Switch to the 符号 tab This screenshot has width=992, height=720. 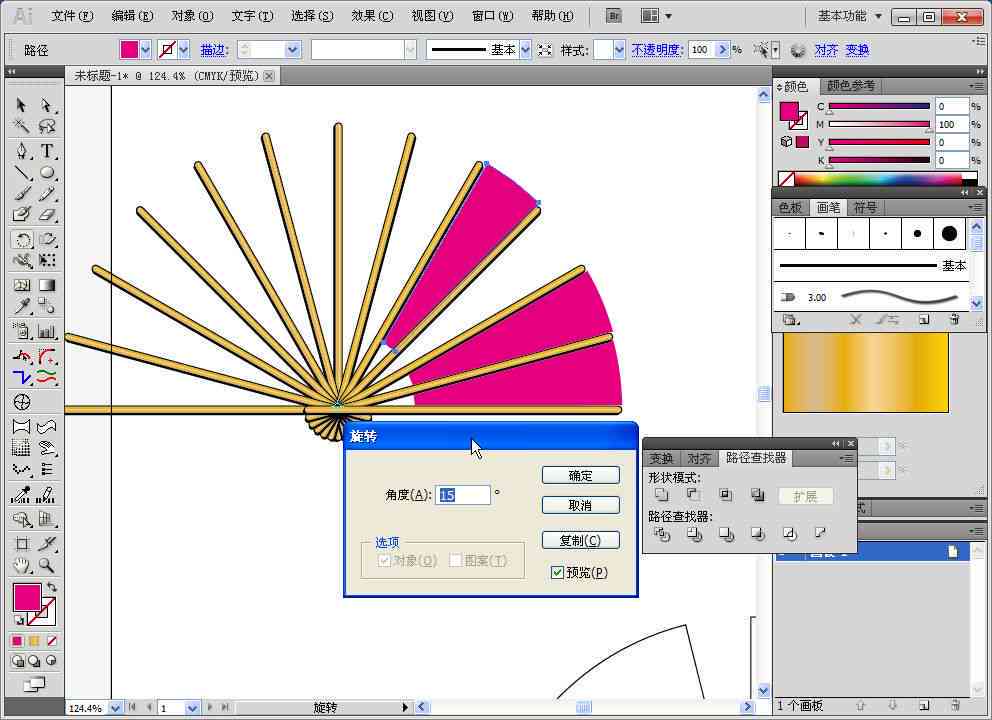pyautogui.click(x=865, y=208)
